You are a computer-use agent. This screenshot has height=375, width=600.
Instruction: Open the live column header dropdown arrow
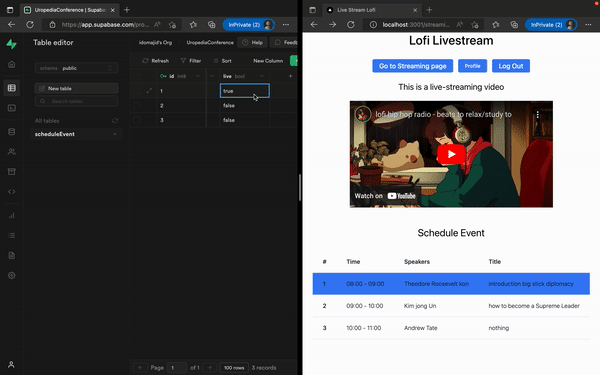click(262, 76)
